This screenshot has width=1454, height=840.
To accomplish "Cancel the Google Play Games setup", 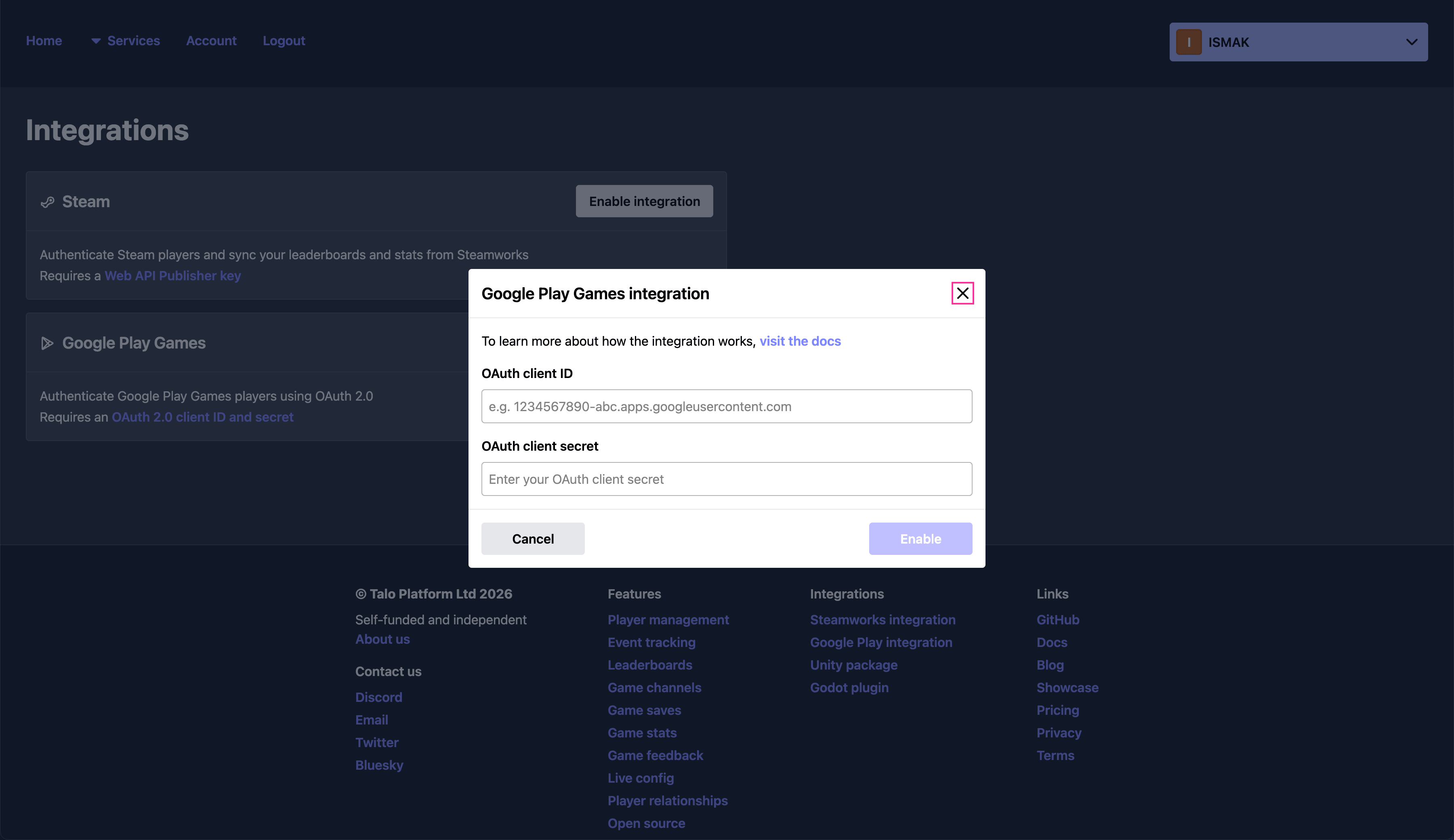I will [x=533, y=538].
